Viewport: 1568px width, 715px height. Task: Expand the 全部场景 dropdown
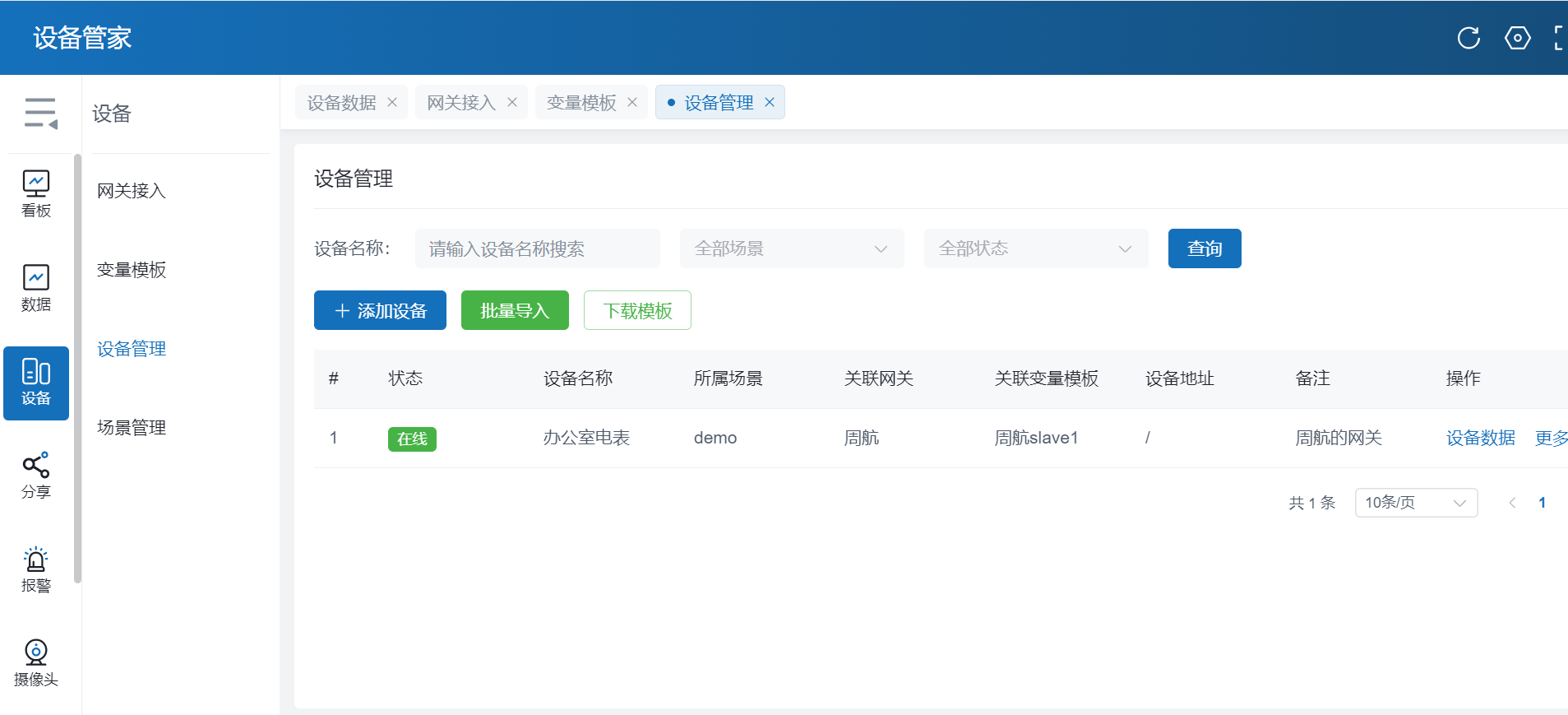(791, 248)
